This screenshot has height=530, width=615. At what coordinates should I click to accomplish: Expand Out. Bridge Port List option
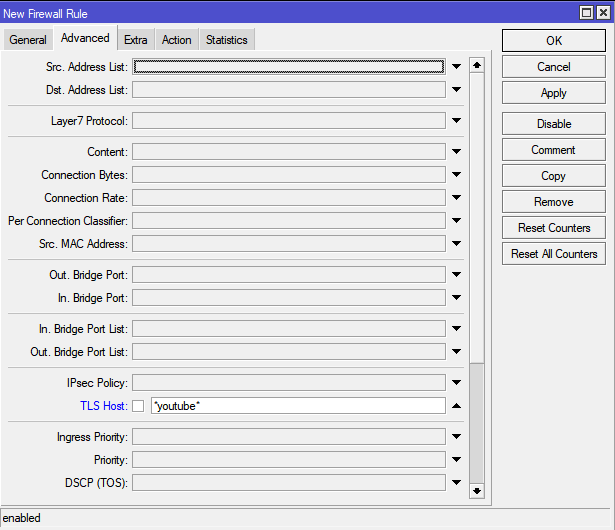pyautogui.click(x=456, y=351)
